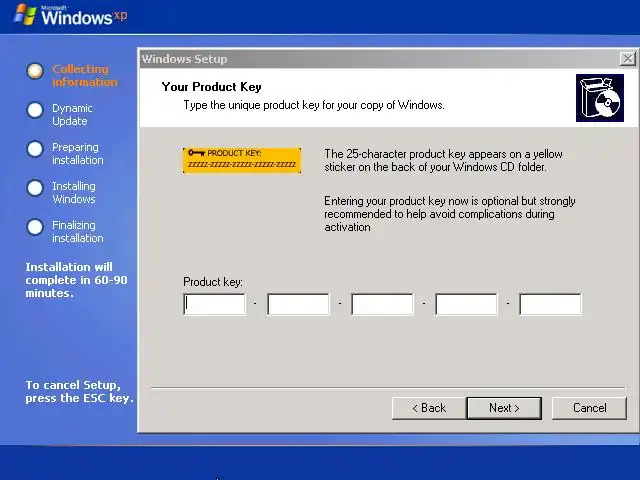Select the Dynamic Update step indicator
This screenshot has width=640, height=480.
pyautogui.click(x=35, y=110)
